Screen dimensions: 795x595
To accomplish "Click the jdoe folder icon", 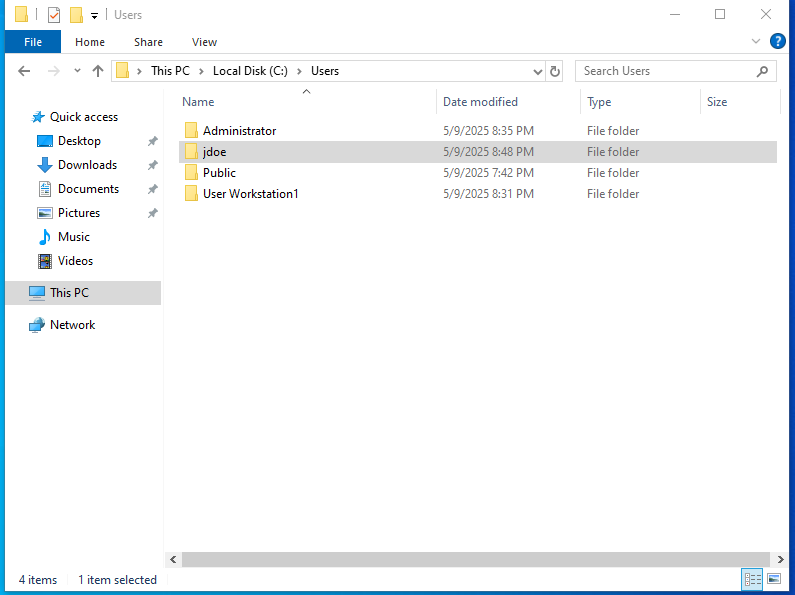I will pos(191,152).
